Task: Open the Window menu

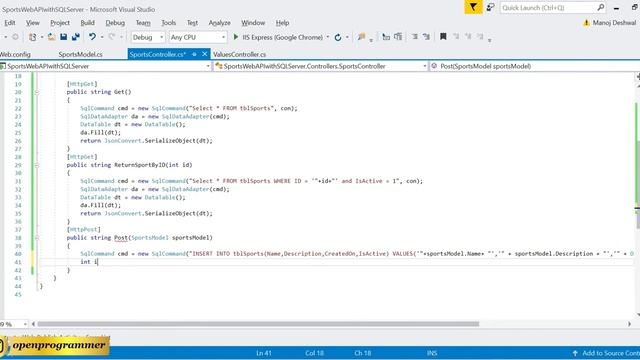Action: (253, 23)
